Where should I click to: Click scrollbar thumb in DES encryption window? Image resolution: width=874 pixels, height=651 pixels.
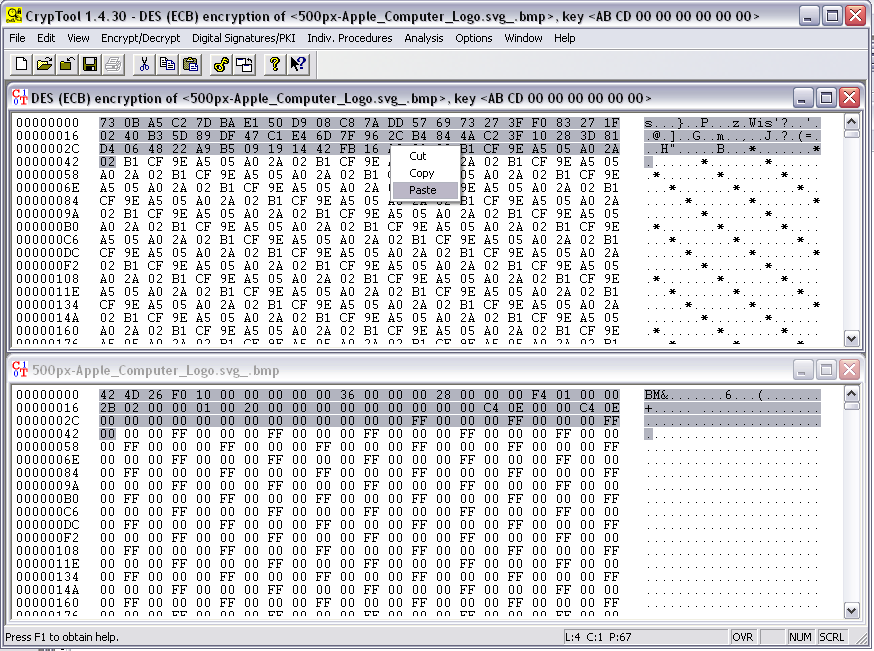coord(851,134)
